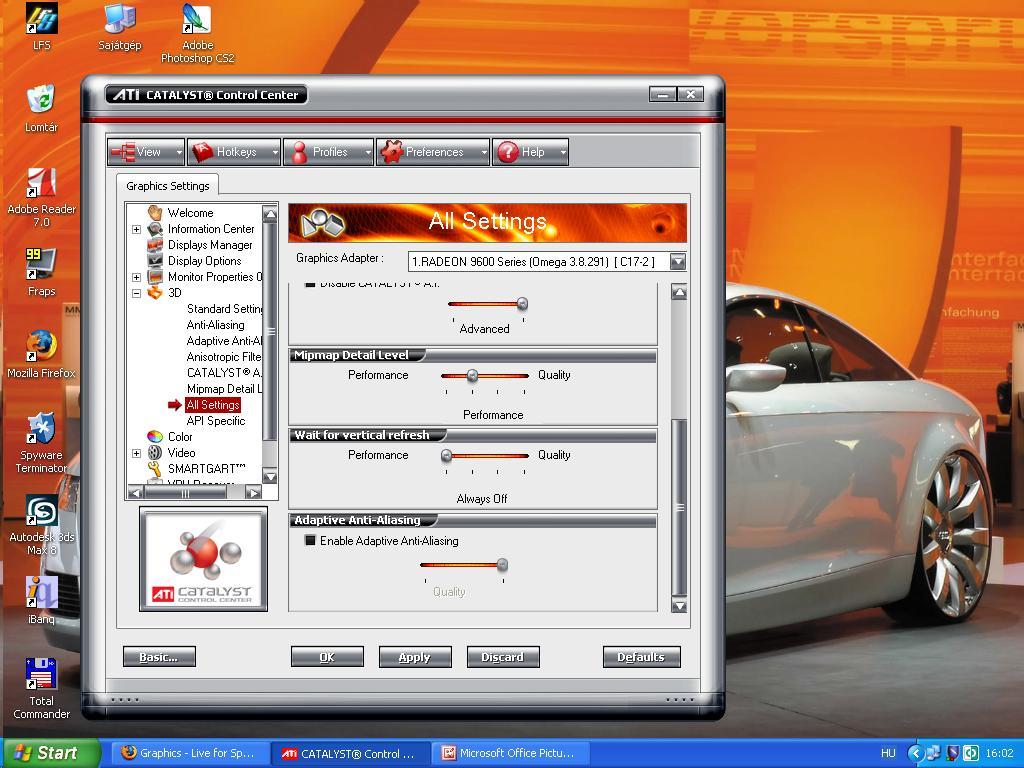Collapse the 3D tree node

click(136, 293)
